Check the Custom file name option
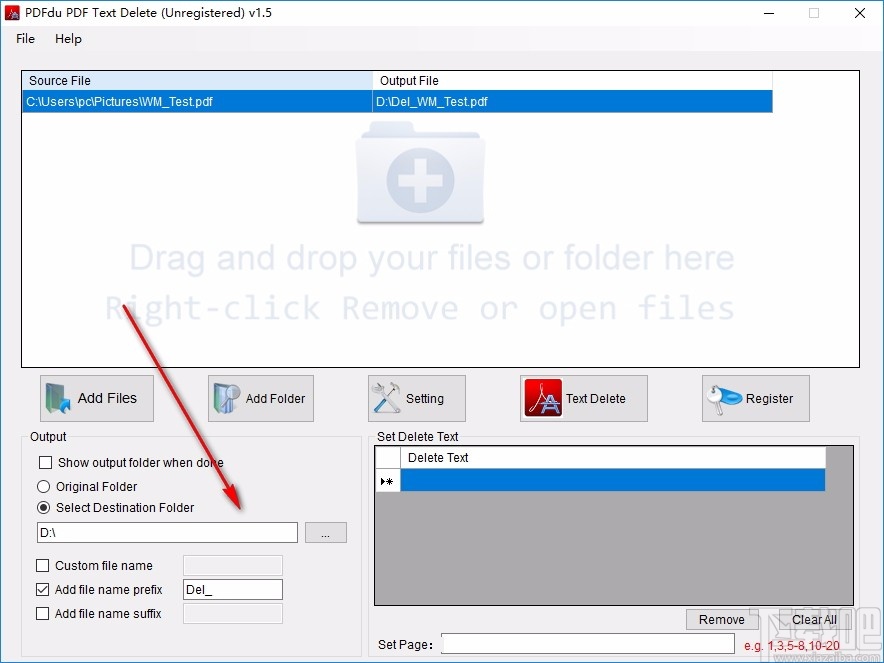 pyautogui.click(x=43, y=565)
